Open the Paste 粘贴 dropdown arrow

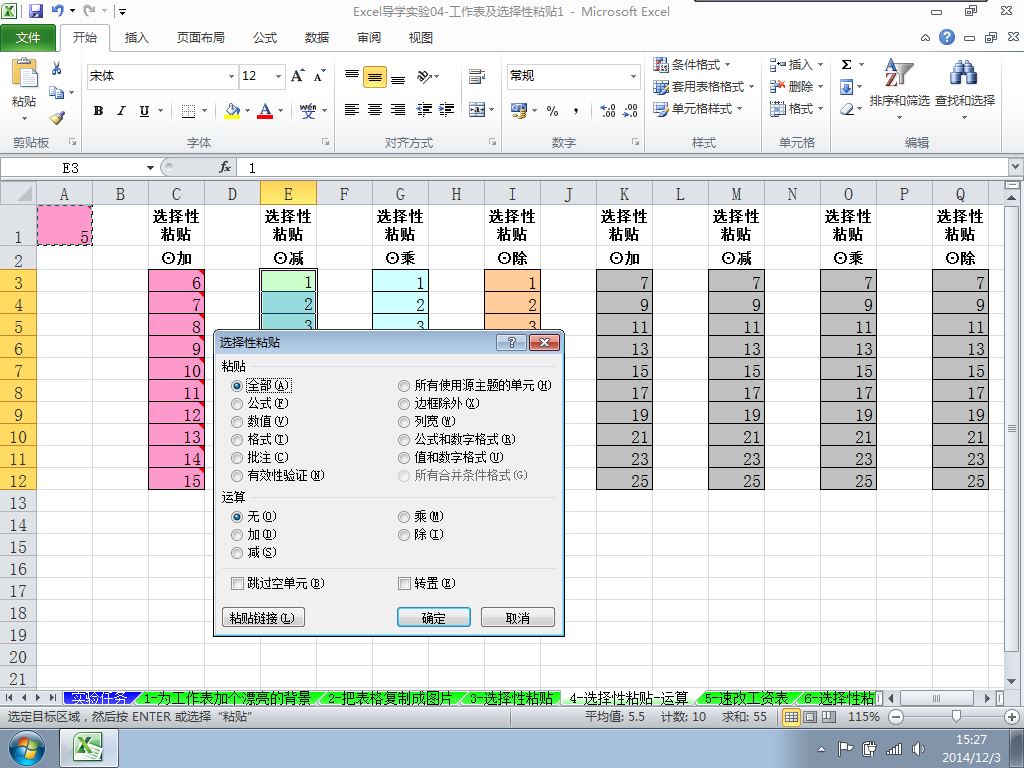coord(24,118)
